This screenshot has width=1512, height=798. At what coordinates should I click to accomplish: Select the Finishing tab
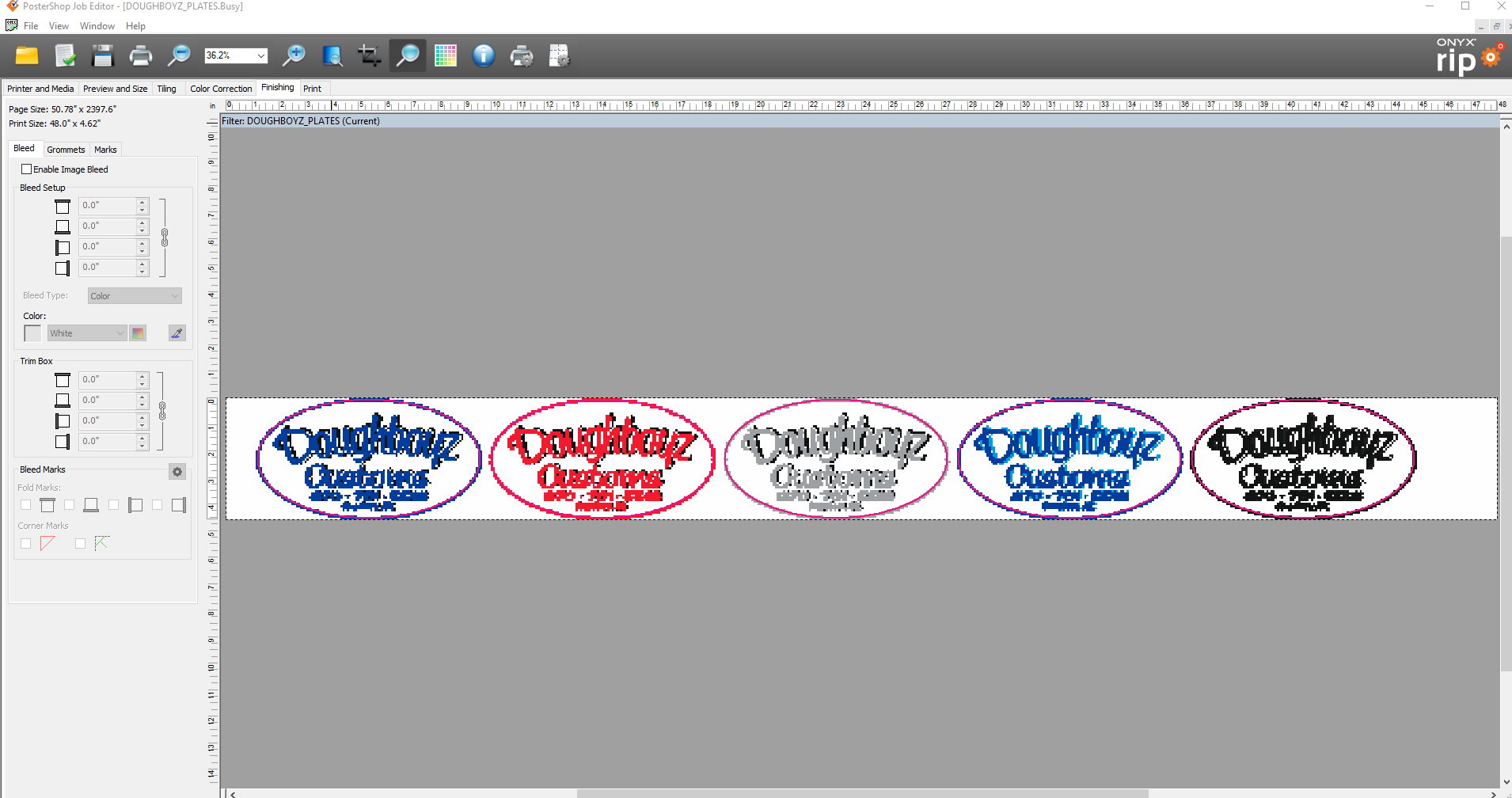pos(278,88)
